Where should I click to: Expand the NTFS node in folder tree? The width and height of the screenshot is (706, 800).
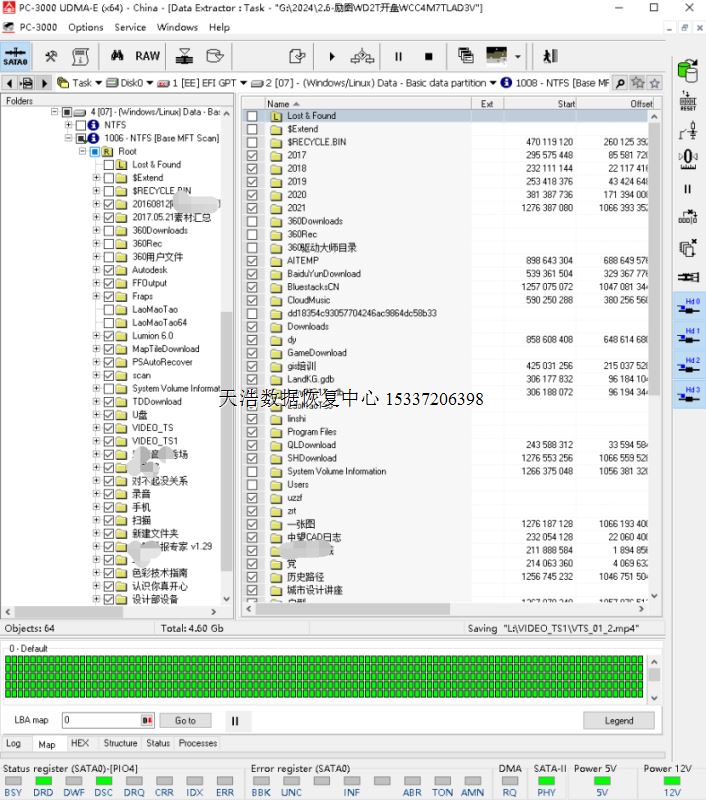[68, 125]
